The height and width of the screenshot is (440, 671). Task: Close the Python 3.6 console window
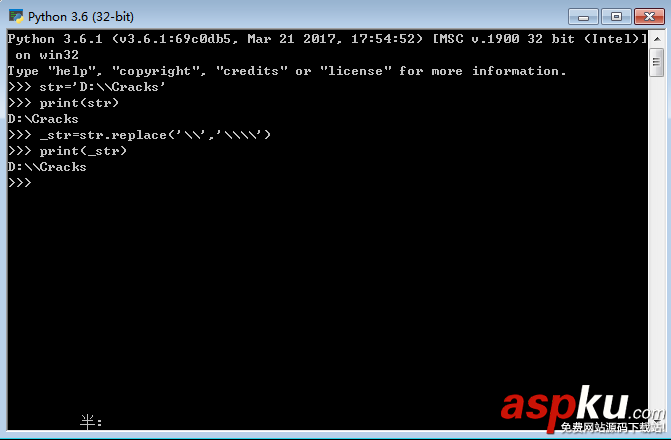tap(649, 17)
